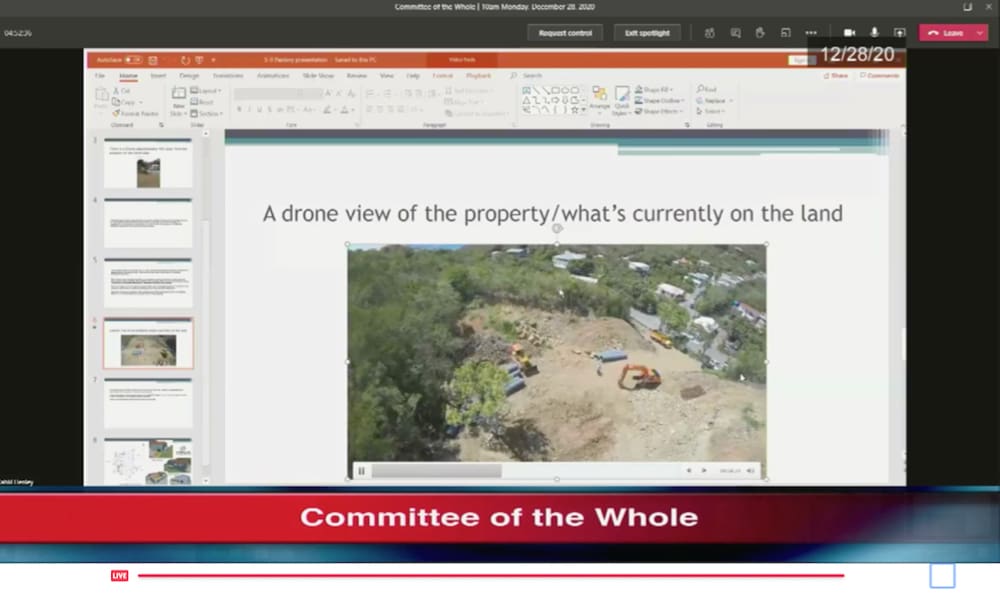
Task: Toggle Underline formatting
Action: [259, 110]
